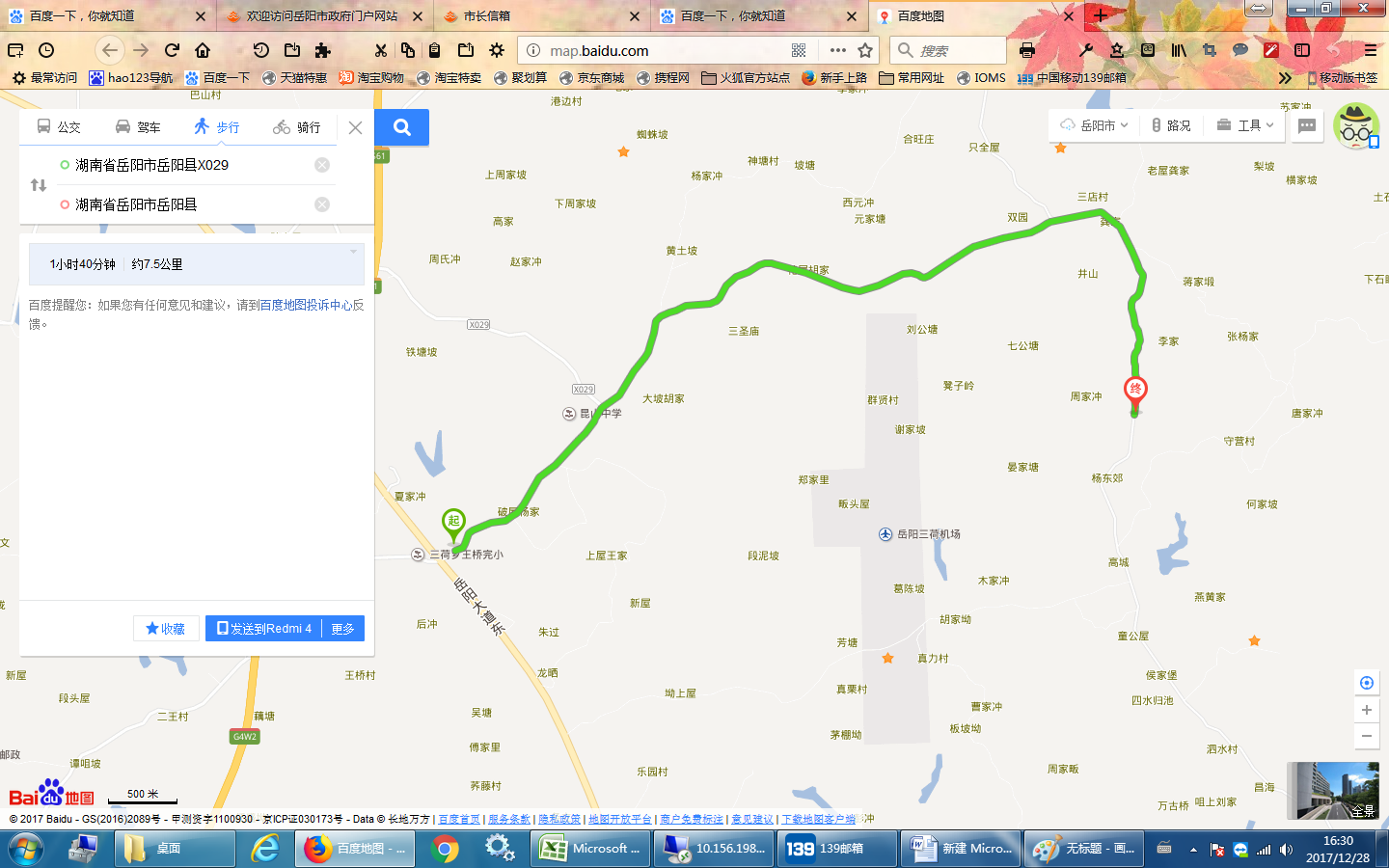Toggle 路况 traffic layer
Image resolution: width=1389 pixels, height=868 pixels.
coord(1171,125)
